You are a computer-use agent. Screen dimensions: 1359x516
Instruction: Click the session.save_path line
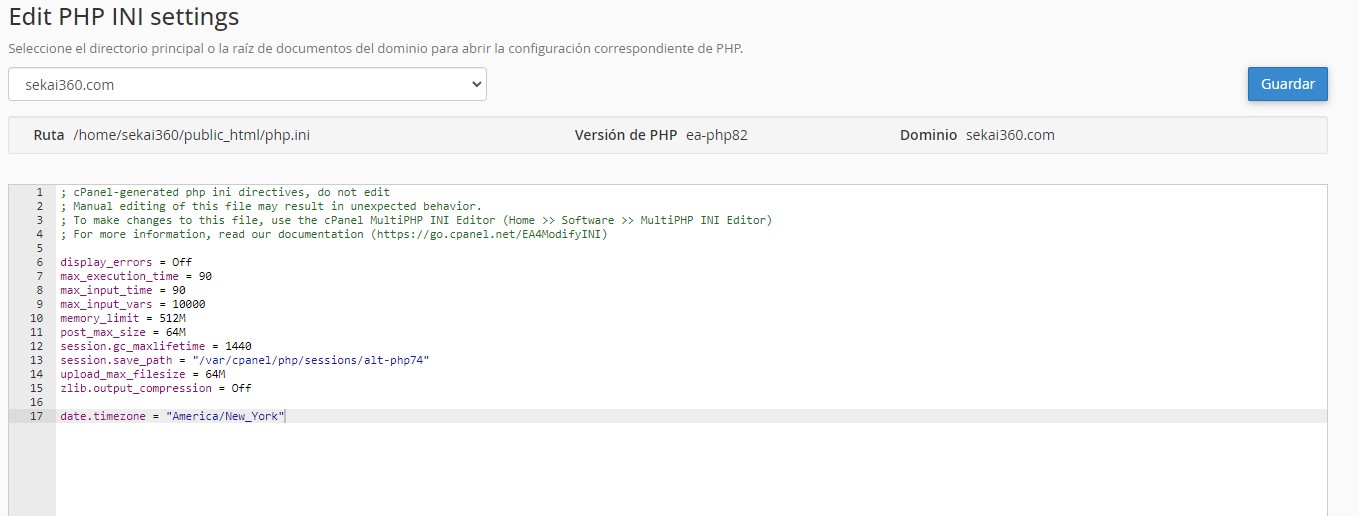coord(245,360)
